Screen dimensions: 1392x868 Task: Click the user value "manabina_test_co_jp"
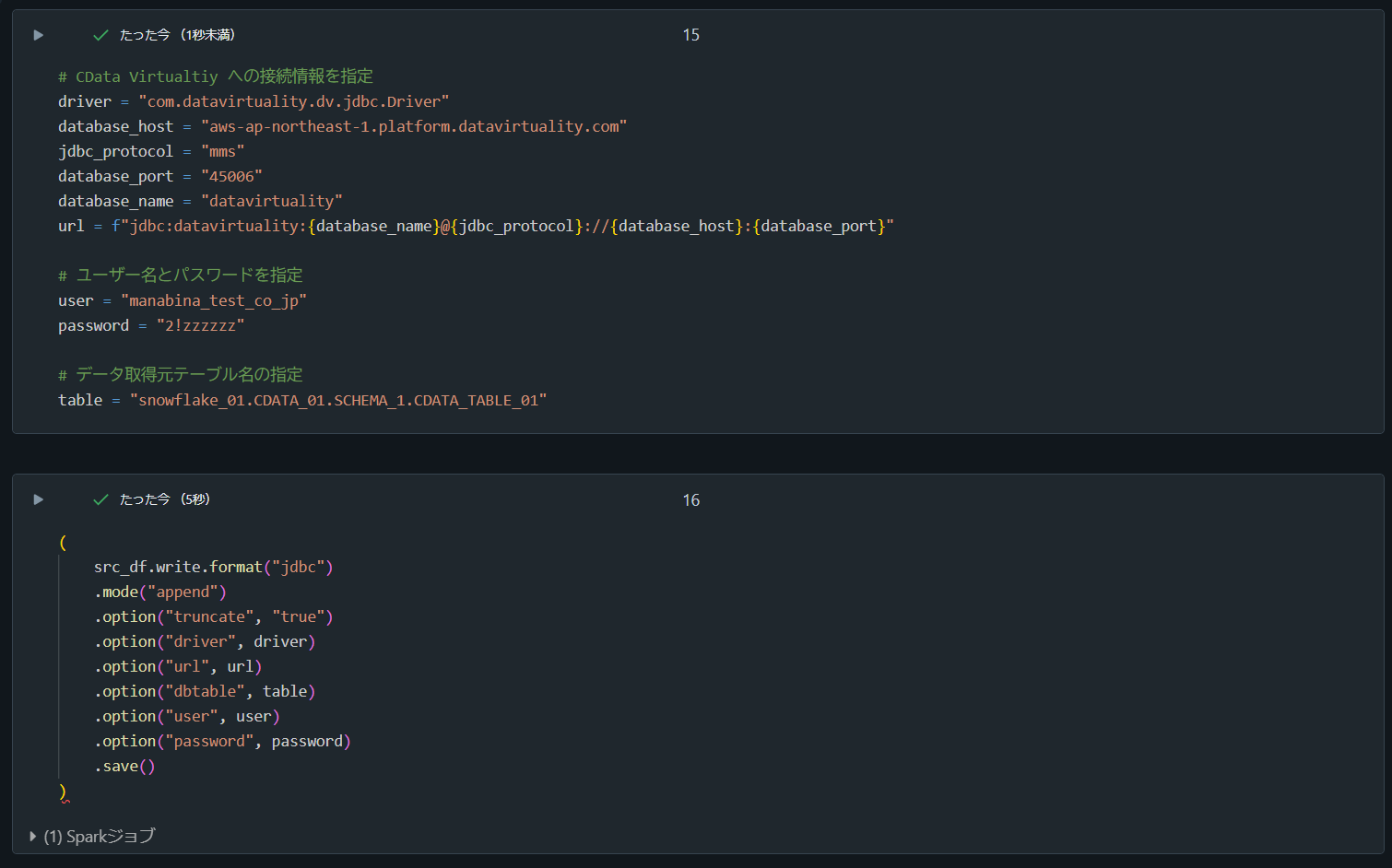point(214,300)
